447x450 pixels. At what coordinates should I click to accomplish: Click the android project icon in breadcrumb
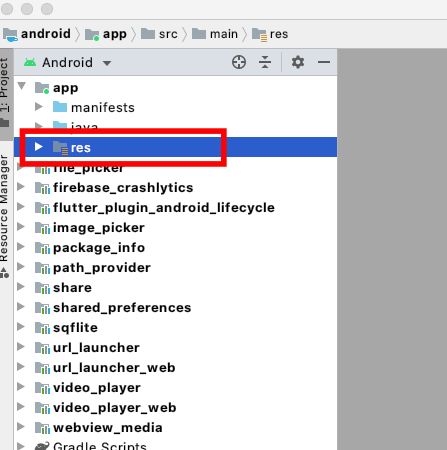(10, 35)
